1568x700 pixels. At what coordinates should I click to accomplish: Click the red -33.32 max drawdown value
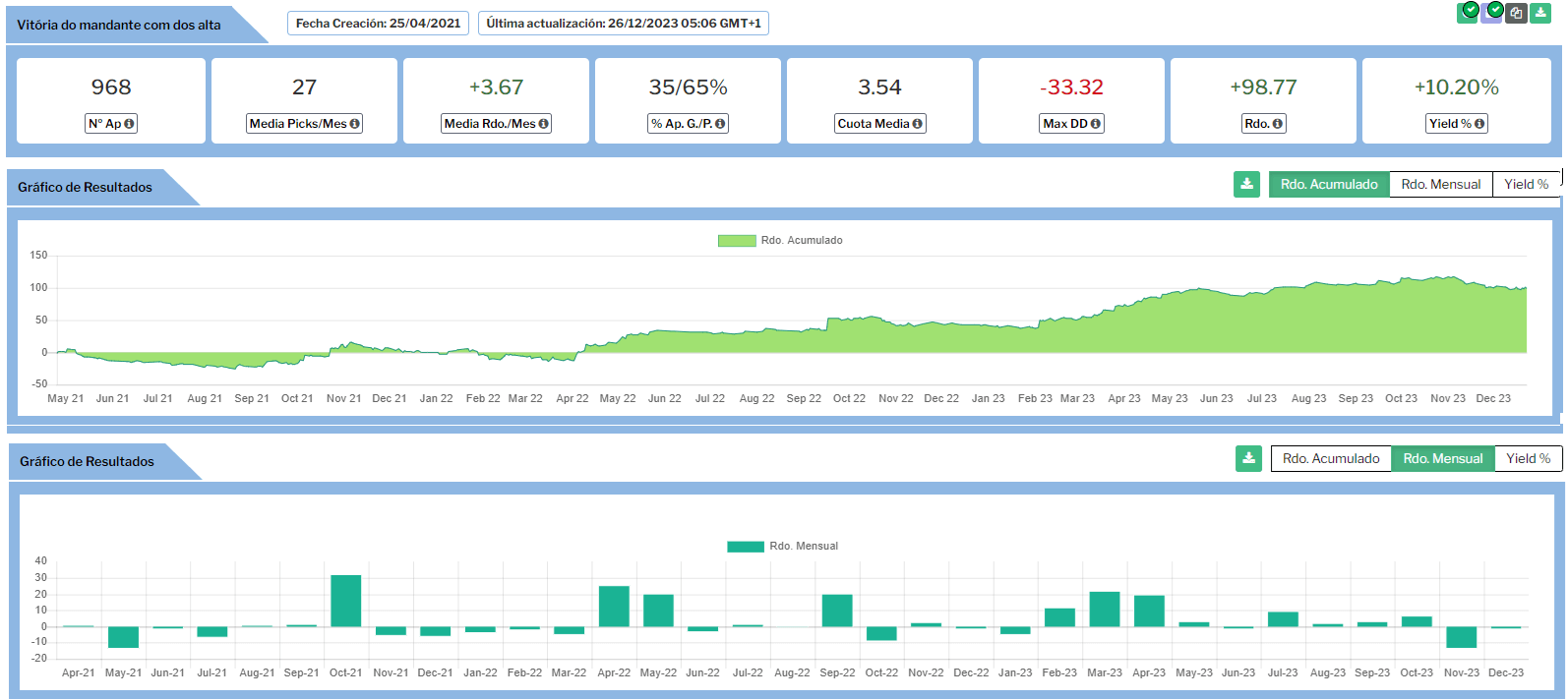[1072, 87]
